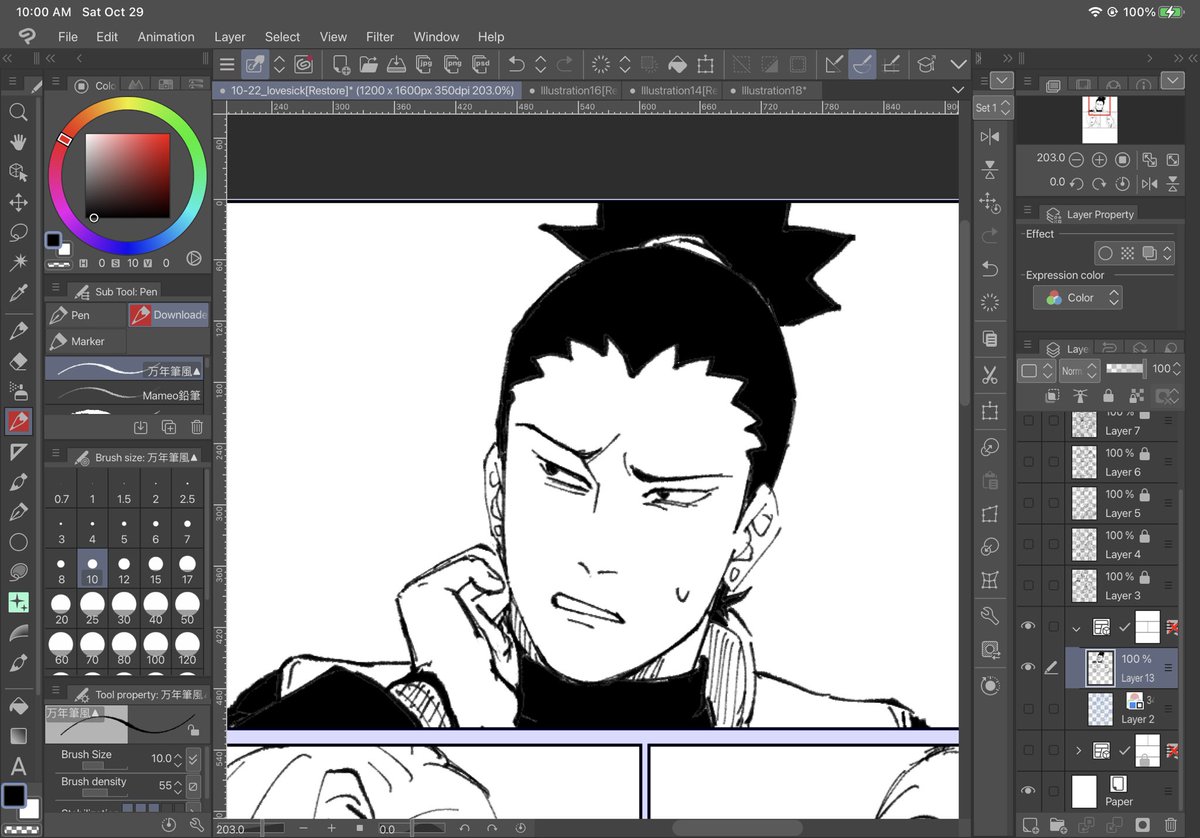Open the canvas tab list chevron
1200x838 pixels.
click(x=959, y=90)
